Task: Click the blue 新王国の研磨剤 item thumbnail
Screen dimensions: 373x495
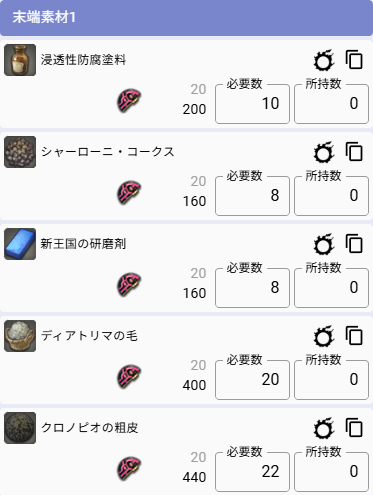Action: (x=20, y=244)
